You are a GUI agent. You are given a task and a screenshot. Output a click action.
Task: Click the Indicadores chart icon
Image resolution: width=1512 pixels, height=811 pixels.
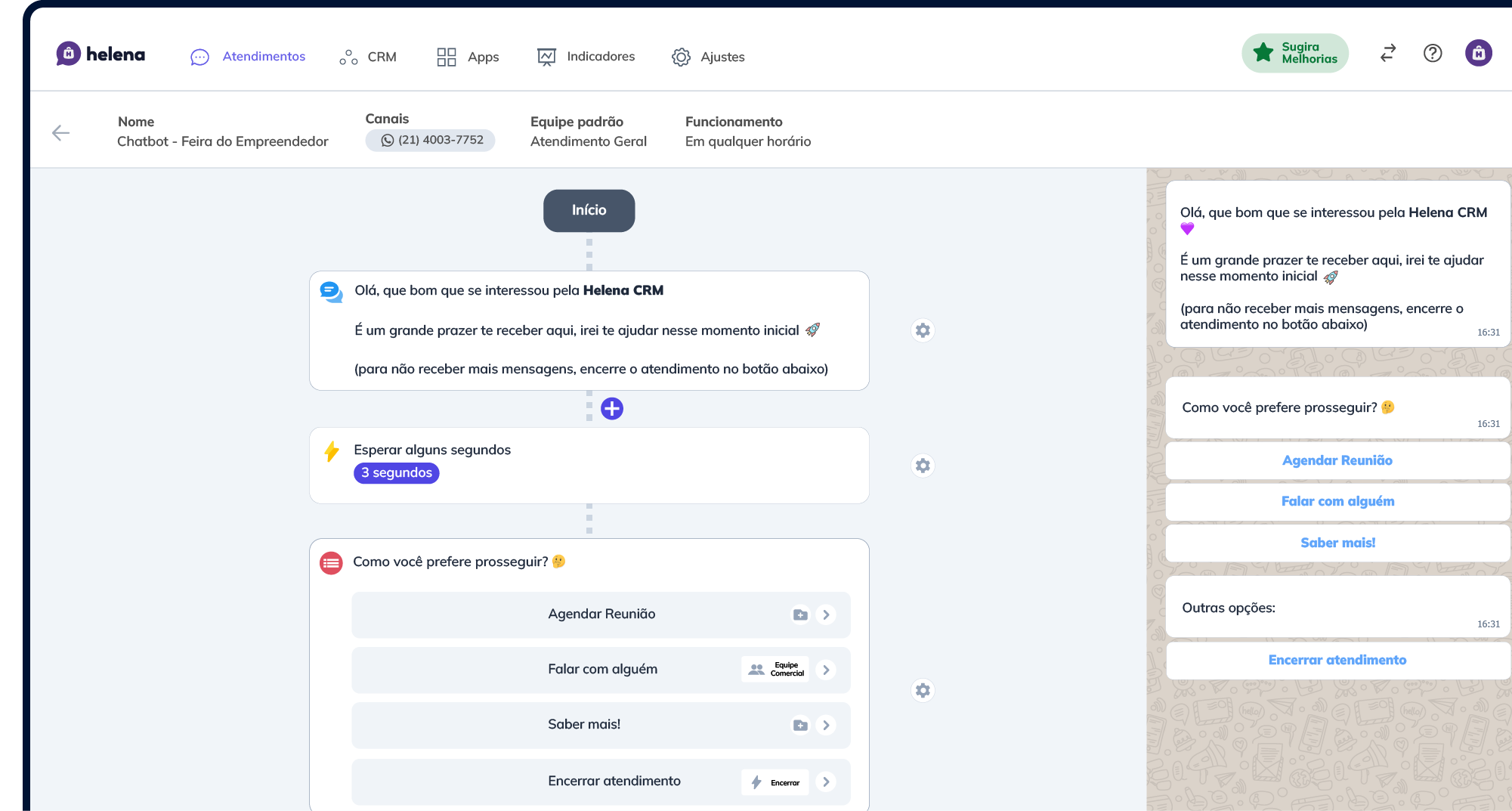pos(546,57)
